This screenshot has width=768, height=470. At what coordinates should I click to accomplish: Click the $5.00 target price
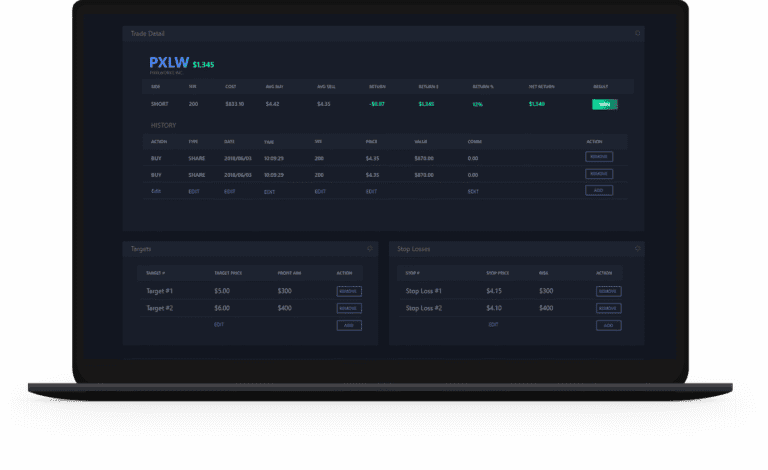[x=222, y=291]
